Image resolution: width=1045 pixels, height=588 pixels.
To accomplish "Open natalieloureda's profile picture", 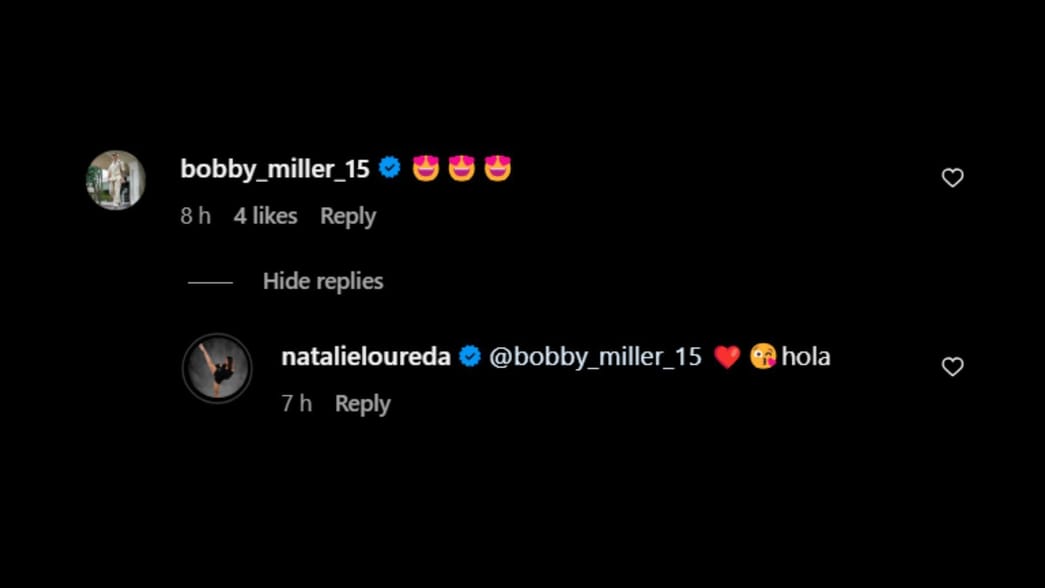I will click(217, 368).
